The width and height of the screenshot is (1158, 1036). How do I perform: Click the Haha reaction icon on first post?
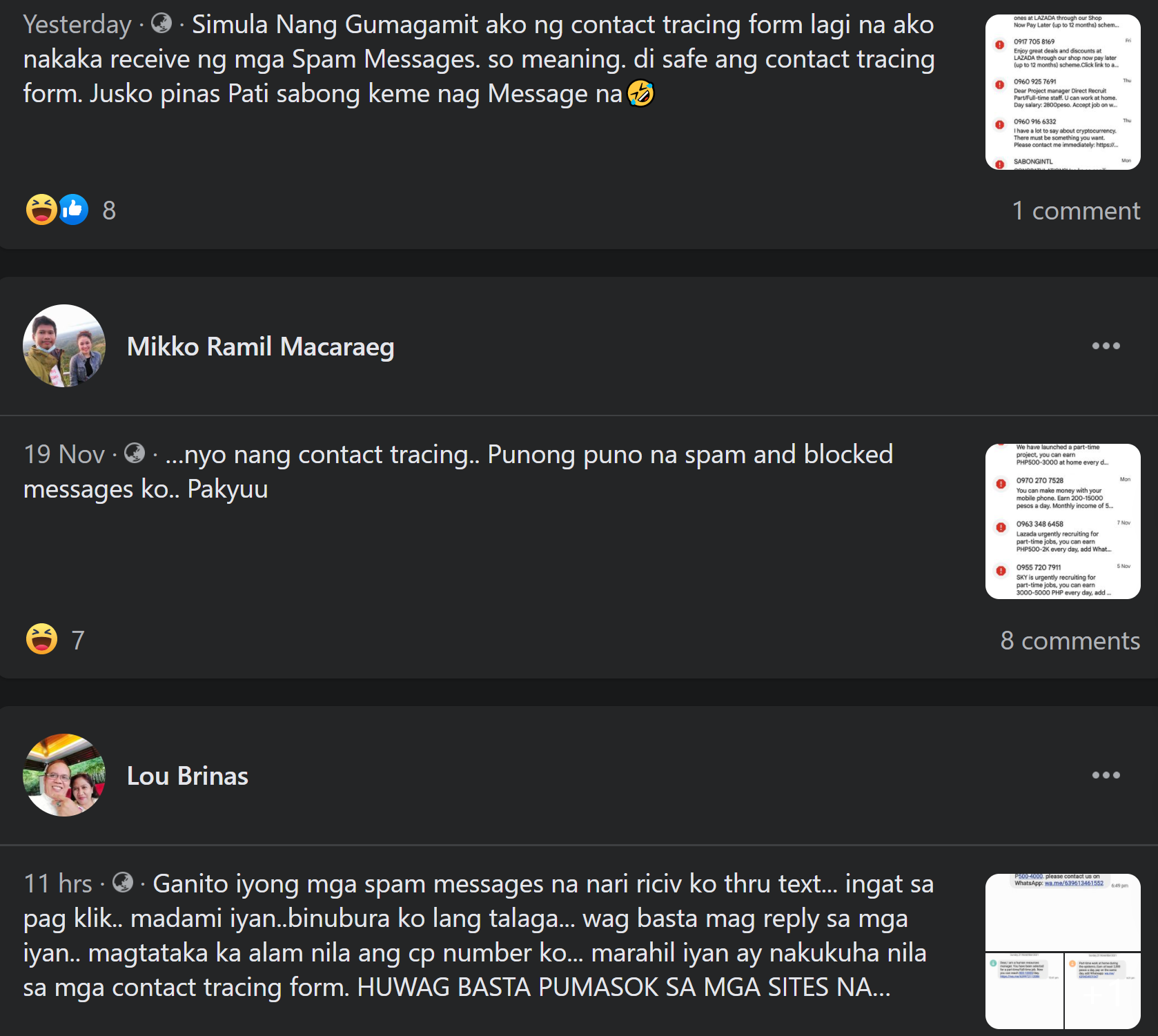pyautogui.click(x=41, y=210)
